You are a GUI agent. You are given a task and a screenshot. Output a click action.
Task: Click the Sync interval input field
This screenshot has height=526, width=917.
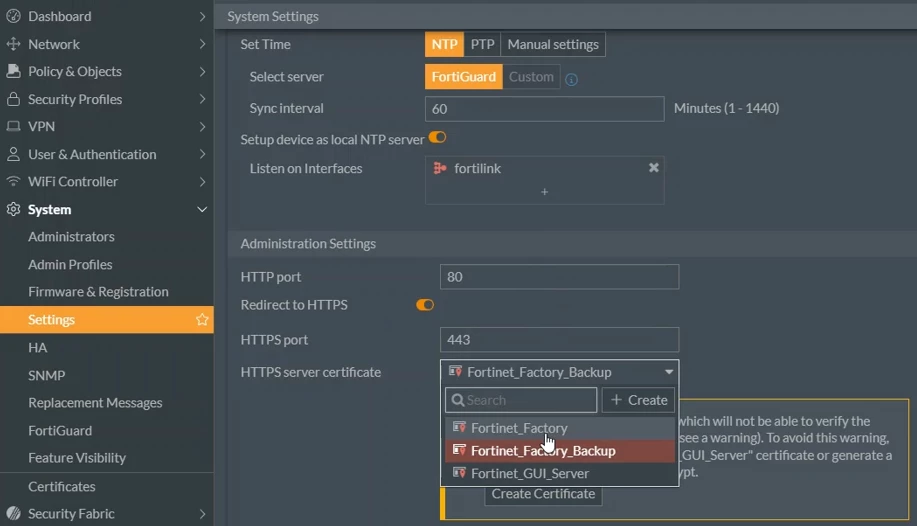pos(544,109)
